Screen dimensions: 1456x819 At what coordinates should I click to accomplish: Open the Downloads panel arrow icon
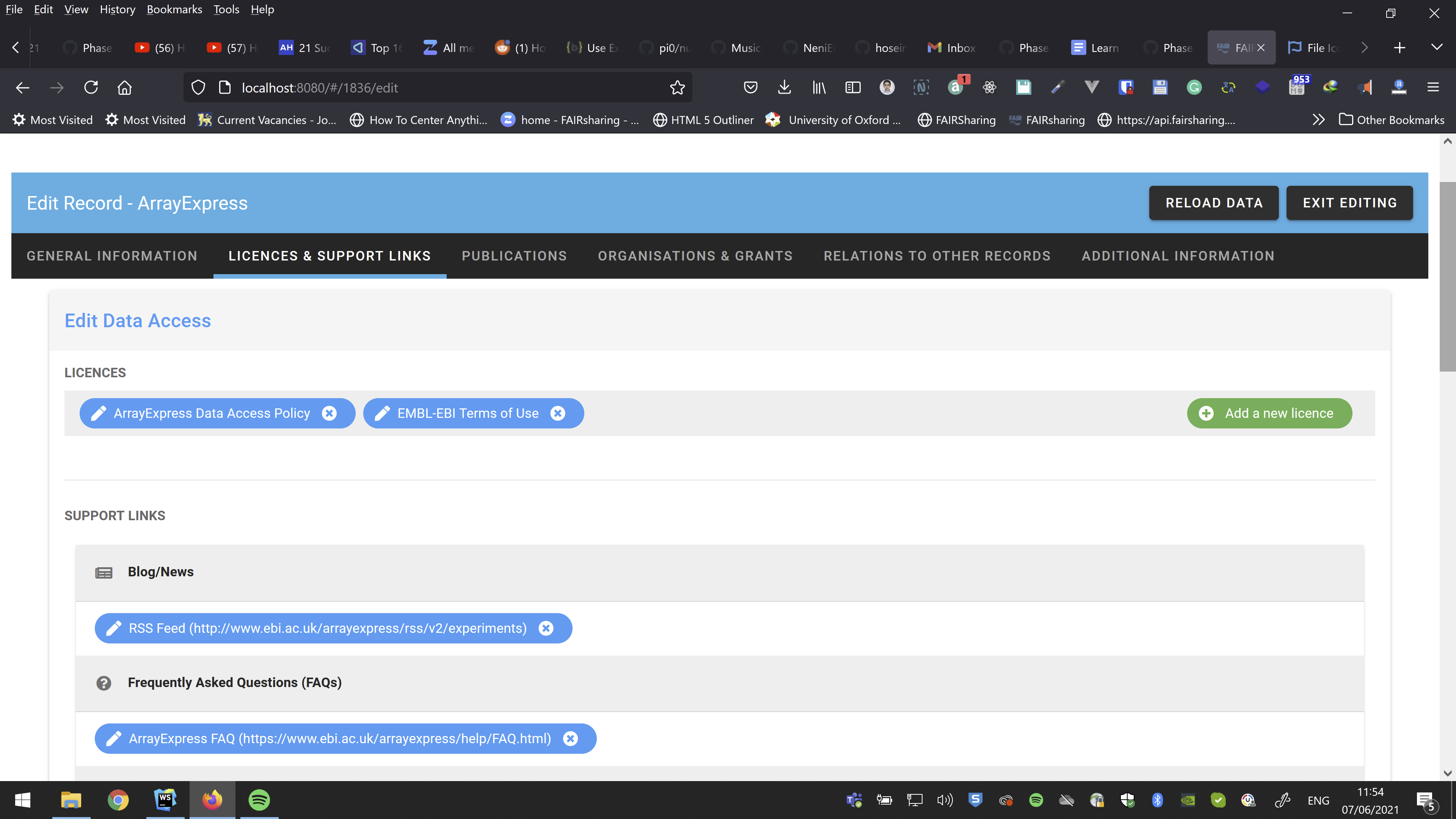784,88
